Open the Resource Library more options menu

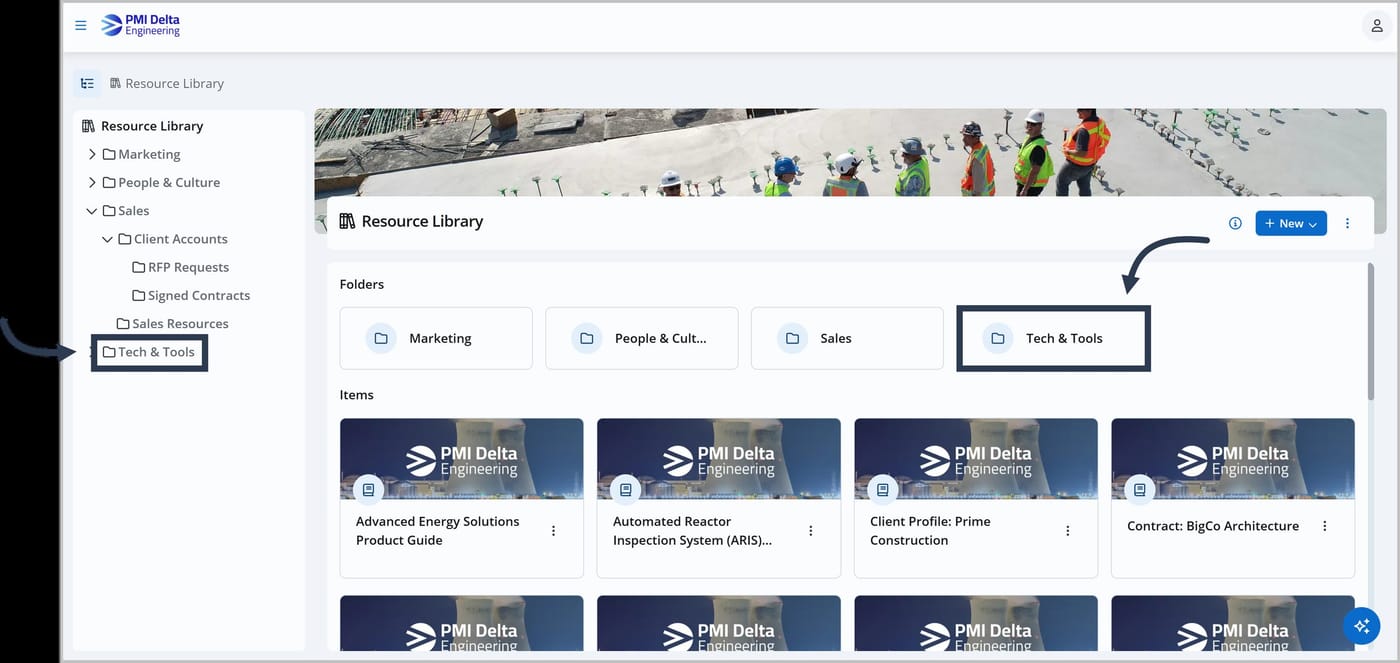(1347, 223)
